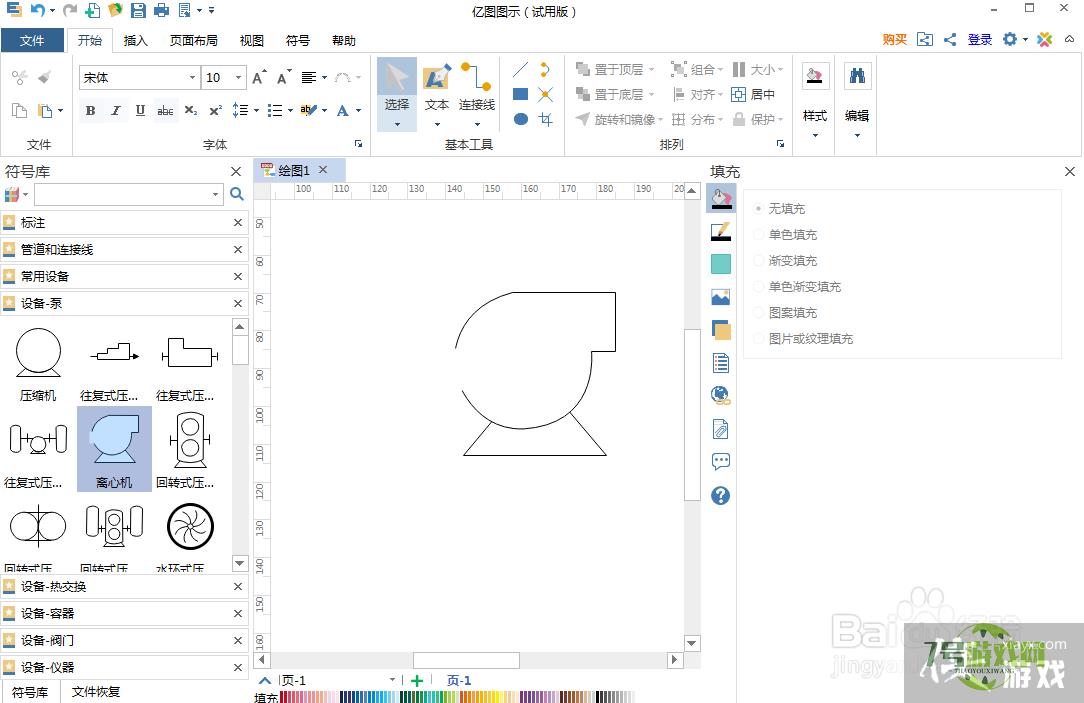Click the Save disk icon
Image resolution: width=1084 pixels, height=703 pixels.
138,10
